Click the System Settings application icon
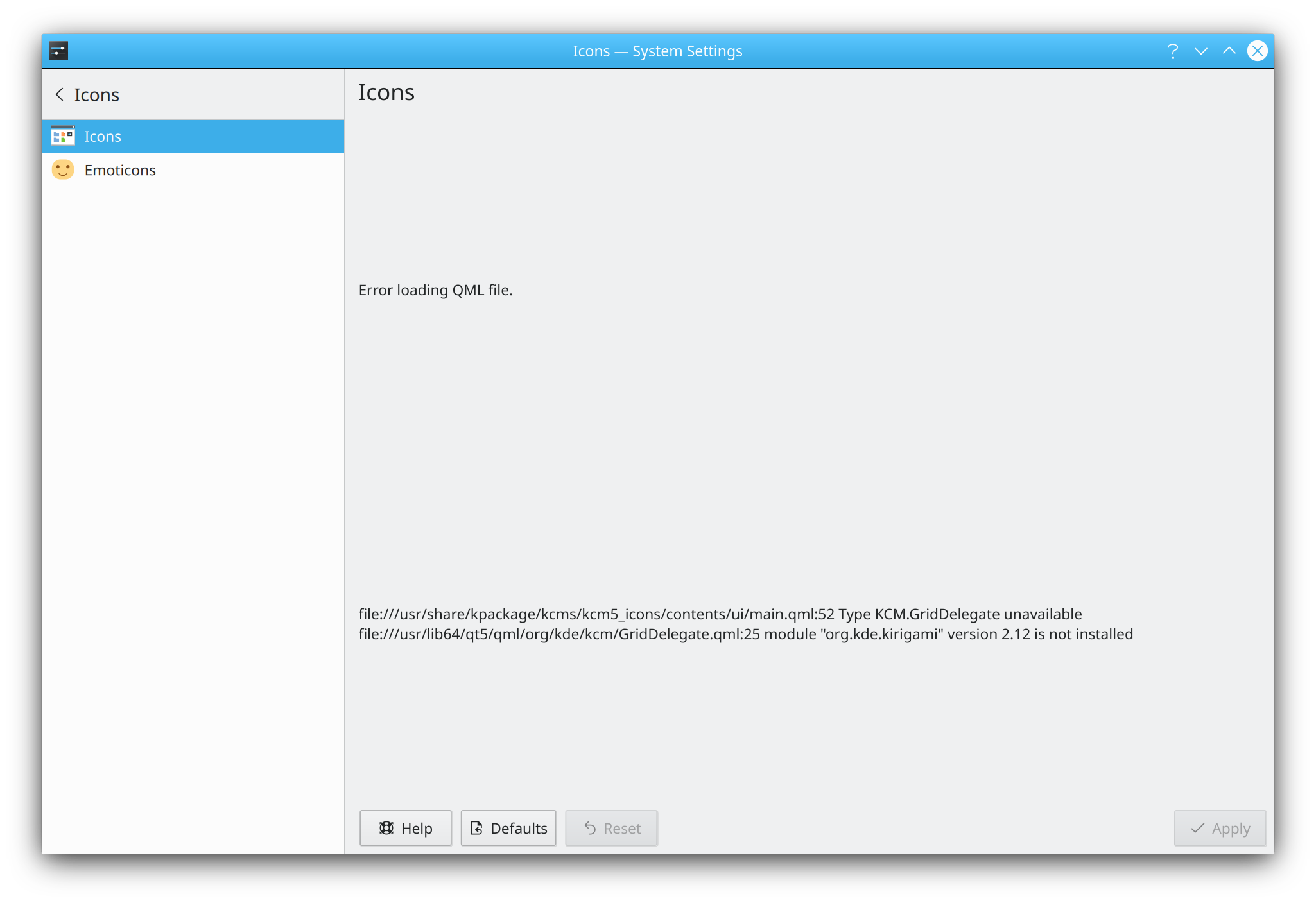Image resolution: width=1316 pixels, height=903 pixels. click(x=58, y=51)
